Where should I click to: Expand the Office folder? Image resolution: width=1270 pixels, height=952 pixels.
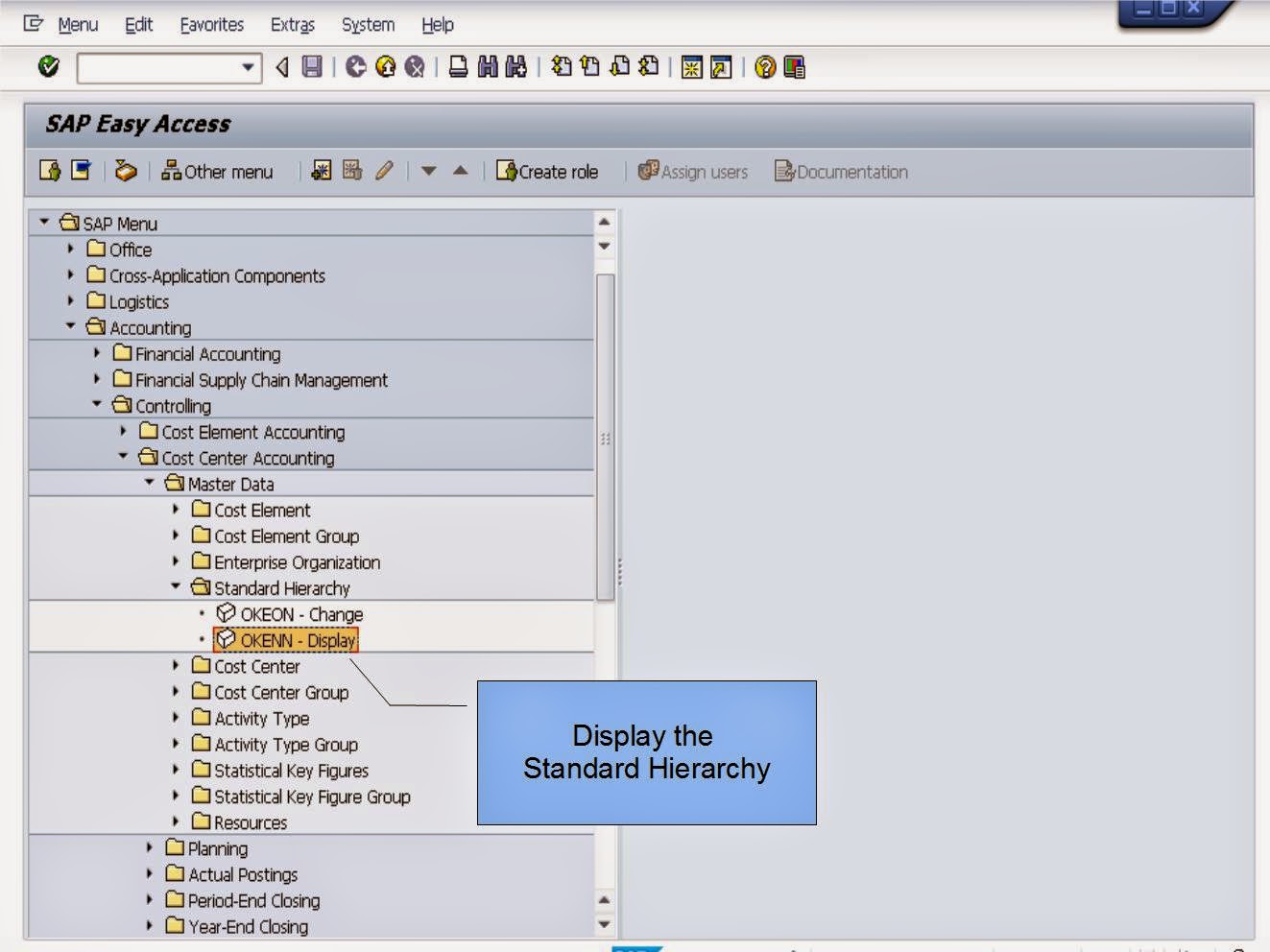click(x=70, y=249)
